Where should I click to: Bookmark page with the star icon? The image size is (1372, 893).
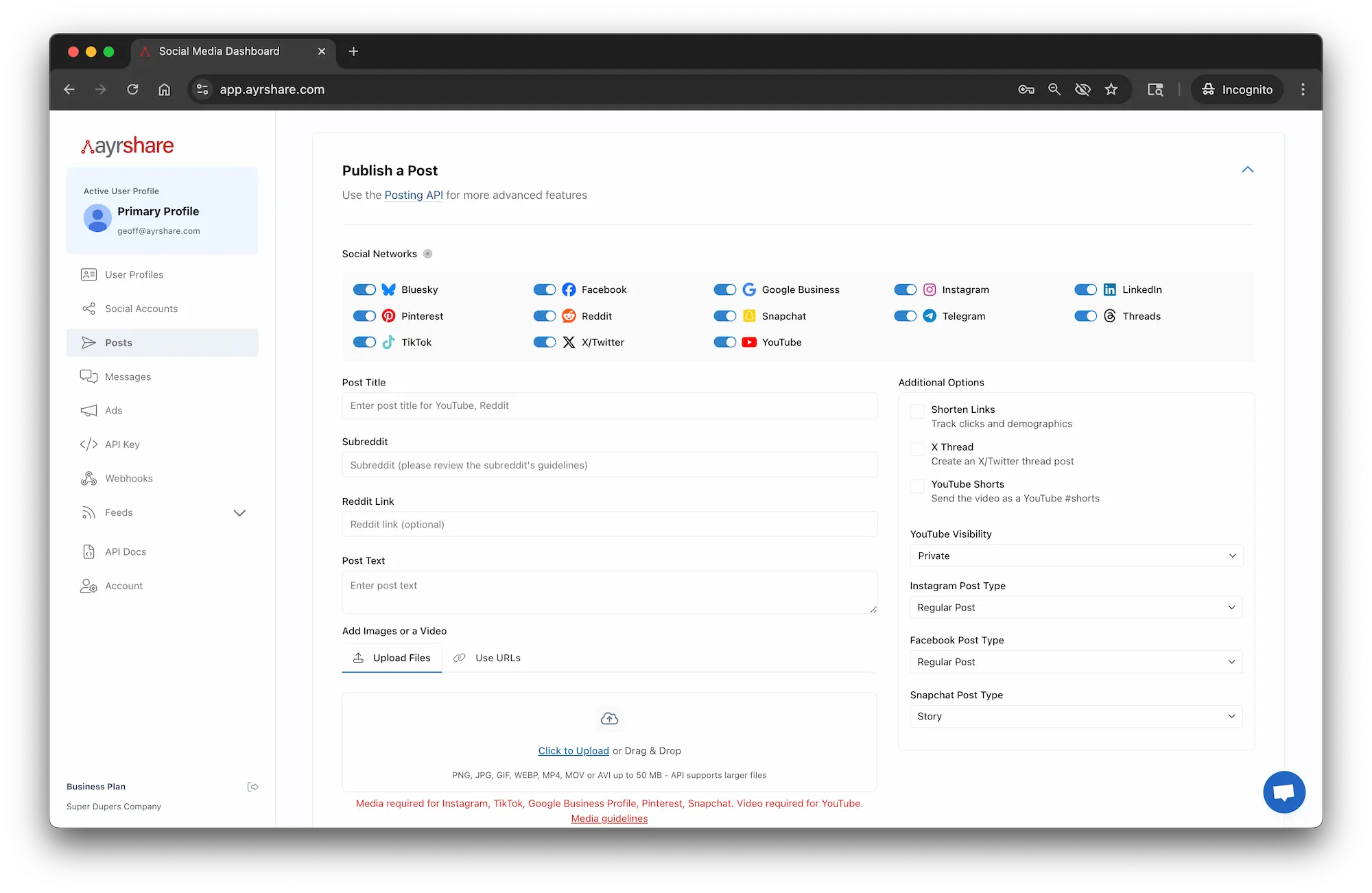pos(1111,89)
